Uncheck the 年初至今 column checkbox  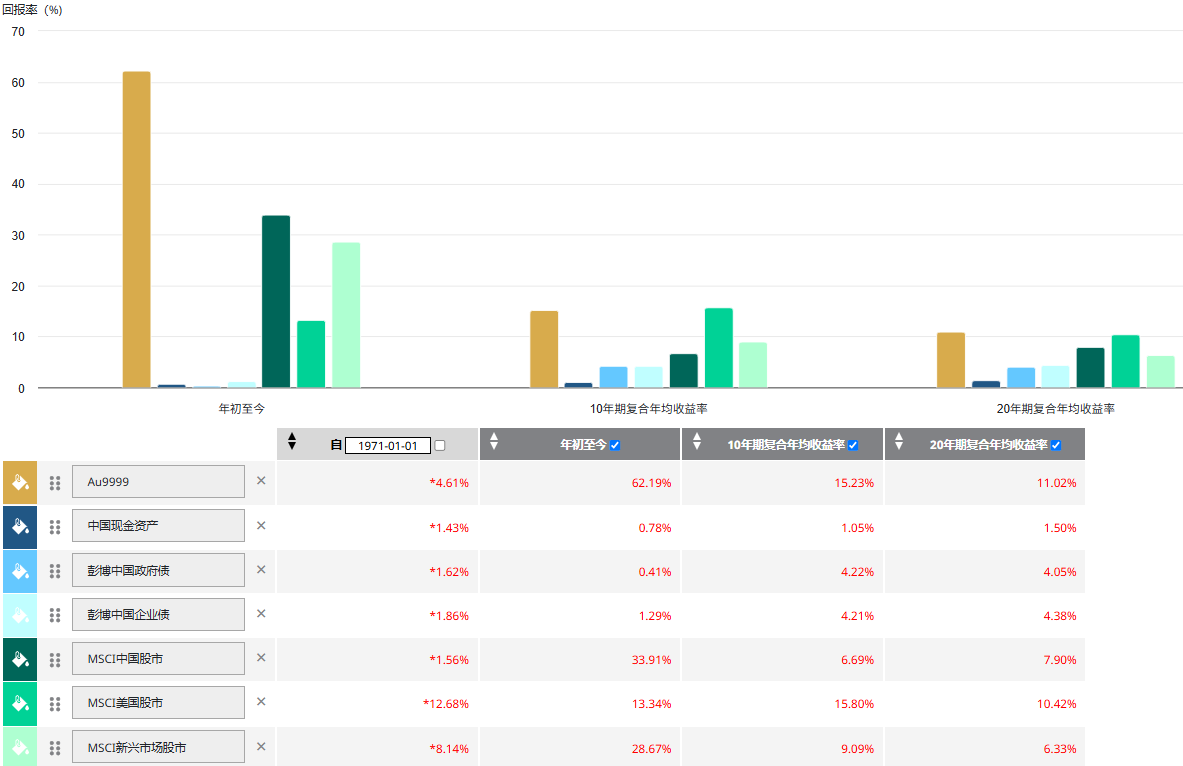(x=615, y=445)
